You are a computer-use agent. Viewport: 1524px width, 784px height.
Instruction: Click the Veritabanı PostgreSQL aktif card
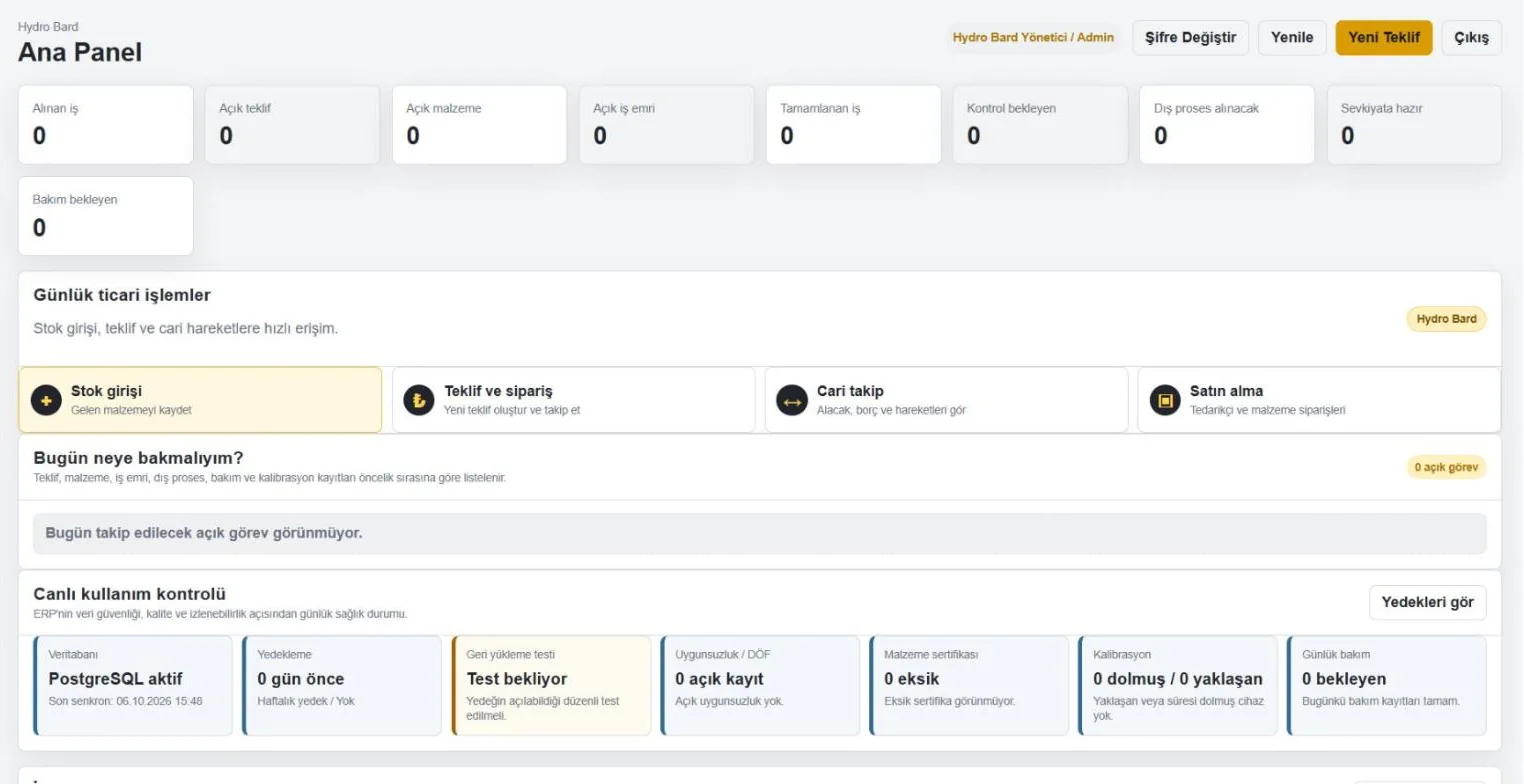133,686
